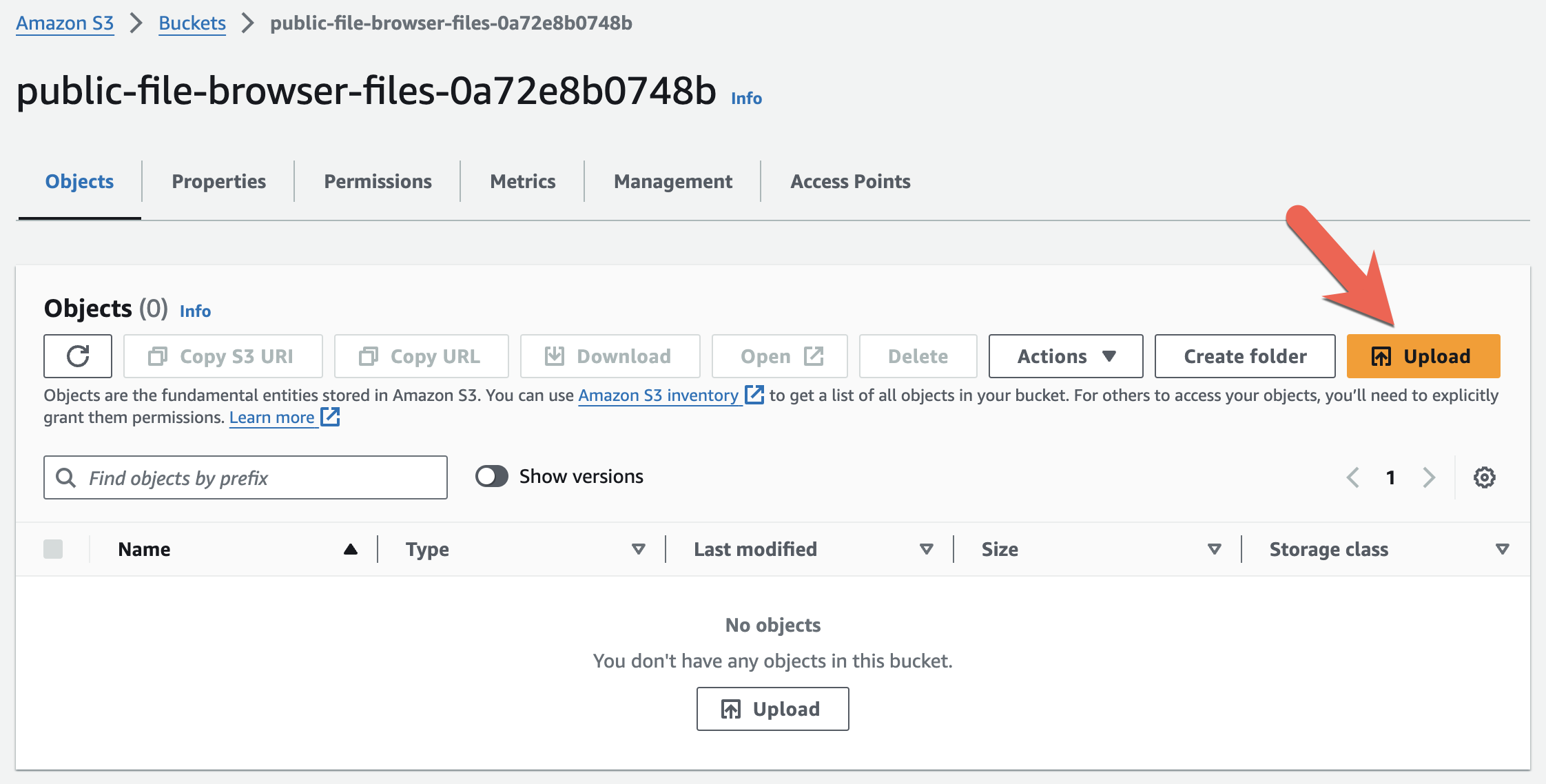The height and width of the screenshot is (784, 1546).
Task: Open the Type column filter dropdown
Action: [x=638, y=549]
